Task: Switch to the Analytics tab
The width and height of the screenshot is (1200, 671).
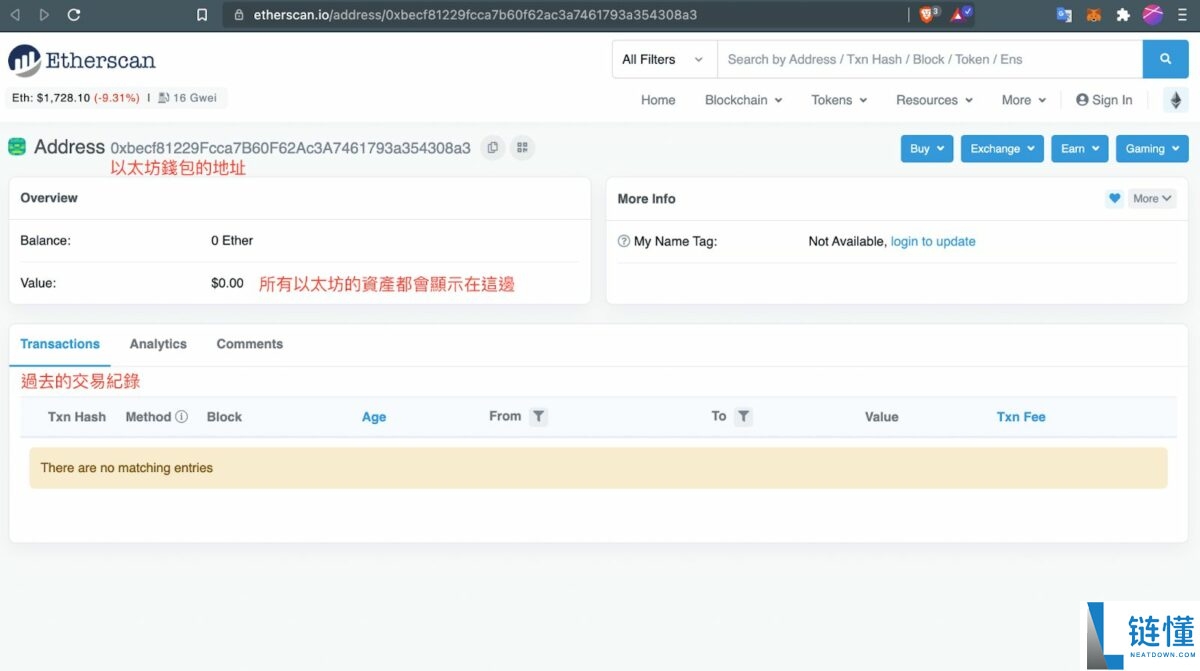Action: coord(157,343)
